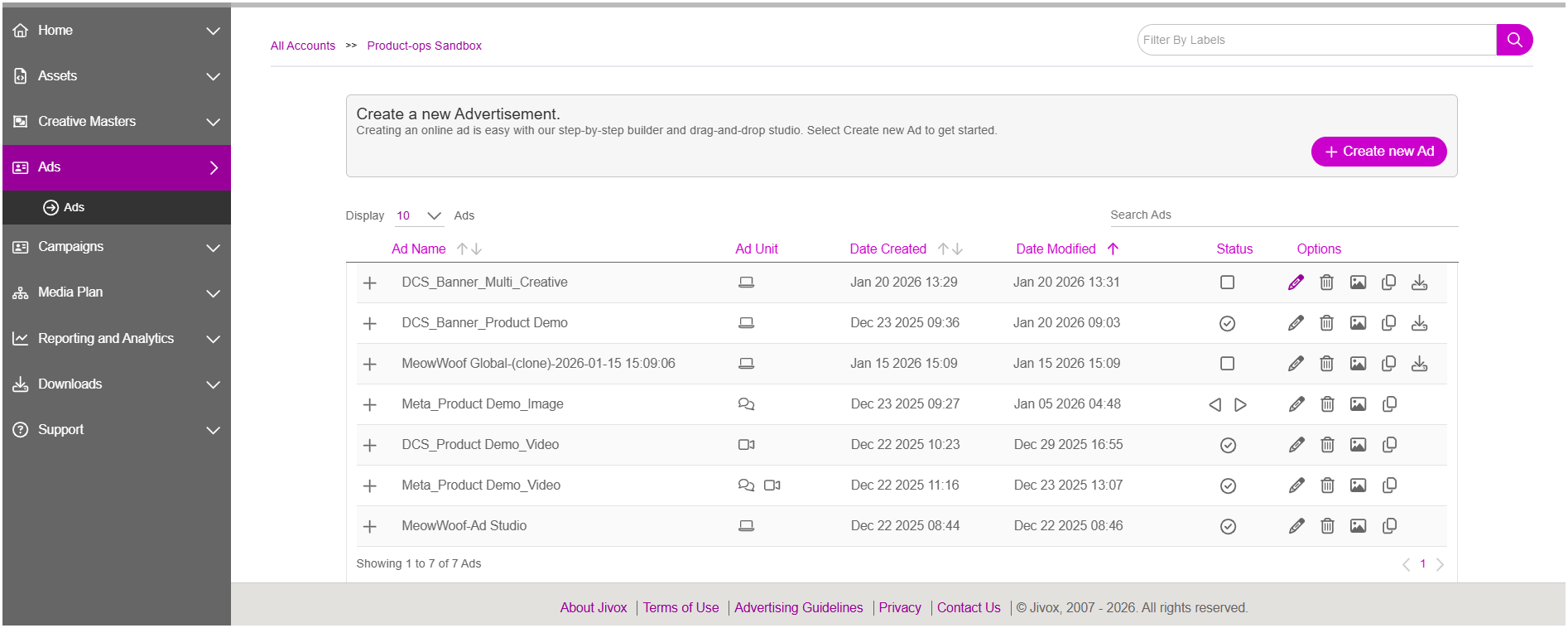This screenshot has width=1568, height=628.
Task: Click the label filter search icon
Action: coord(1514,40)
